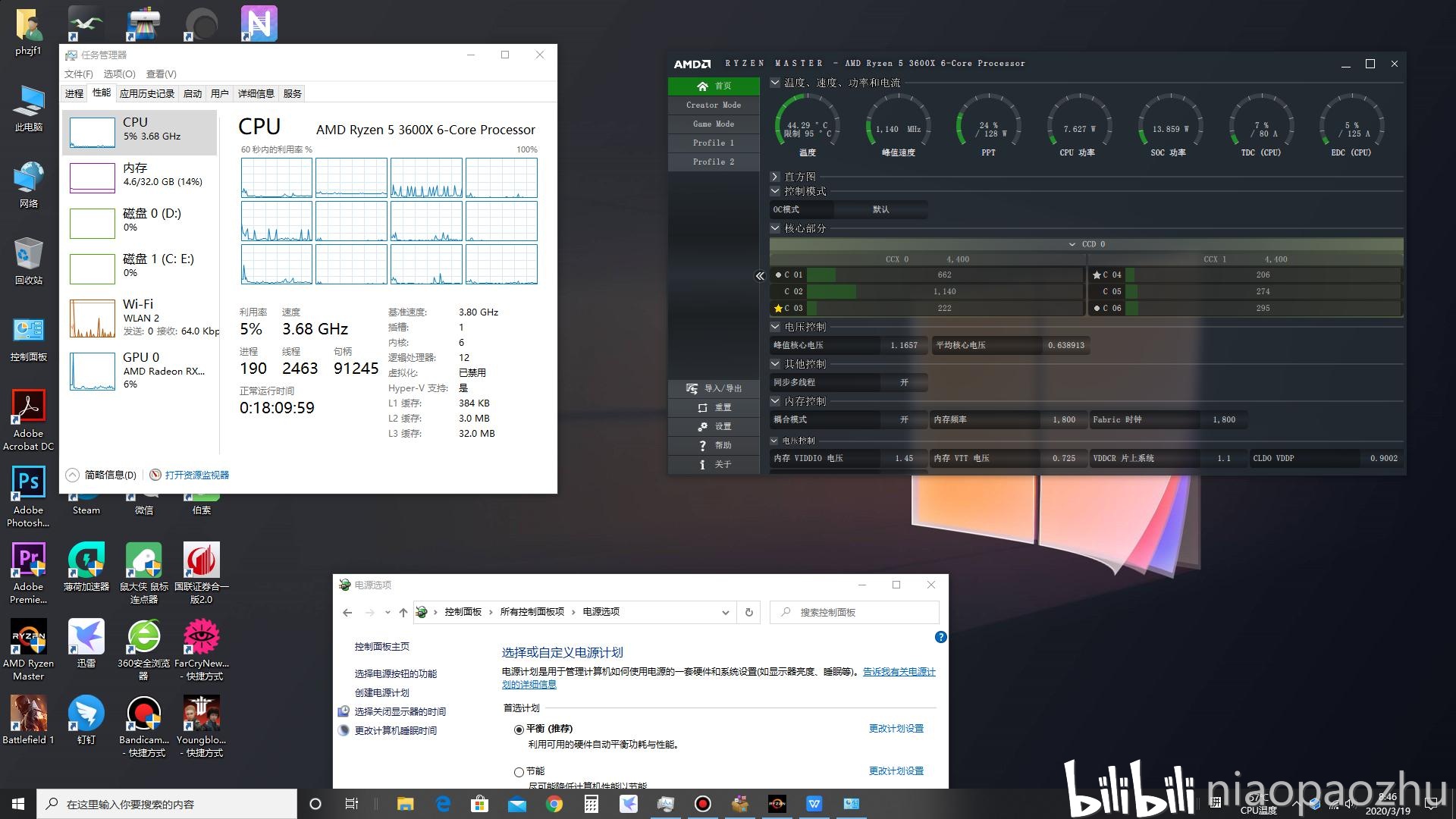This screenshot has width=1456, height=819.
Task: Open Options menu in Task Manager
Action: pos(119,74)
